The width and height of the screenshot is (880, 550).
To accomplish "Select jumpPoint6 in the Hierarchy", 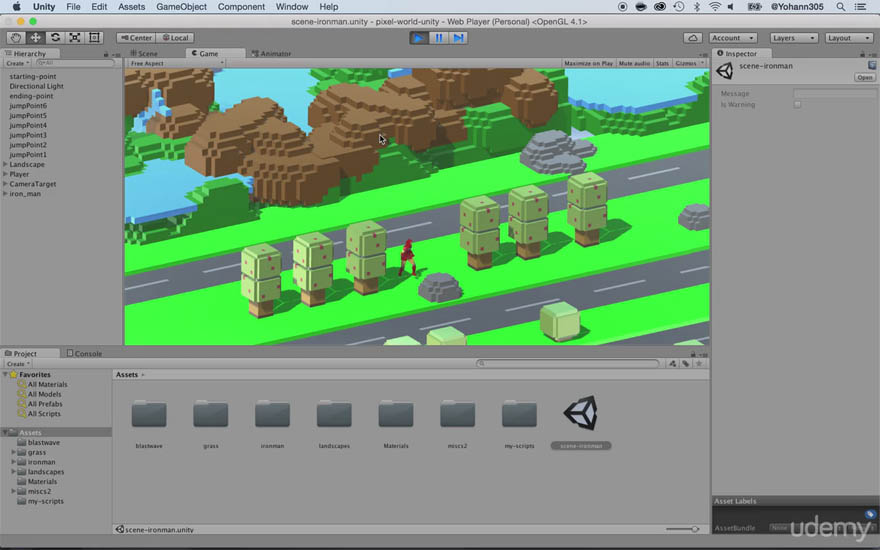I will click(28, 106).
